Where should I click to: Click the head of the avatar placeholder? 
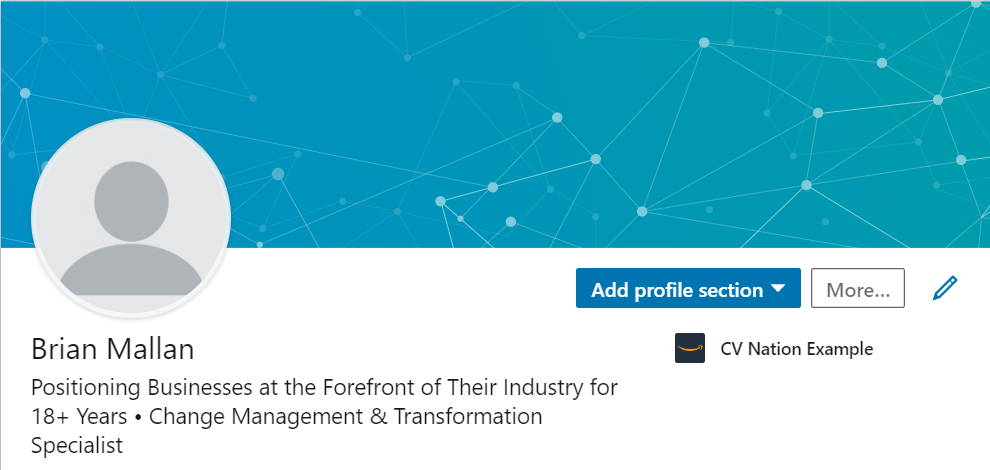click(132, 198)
